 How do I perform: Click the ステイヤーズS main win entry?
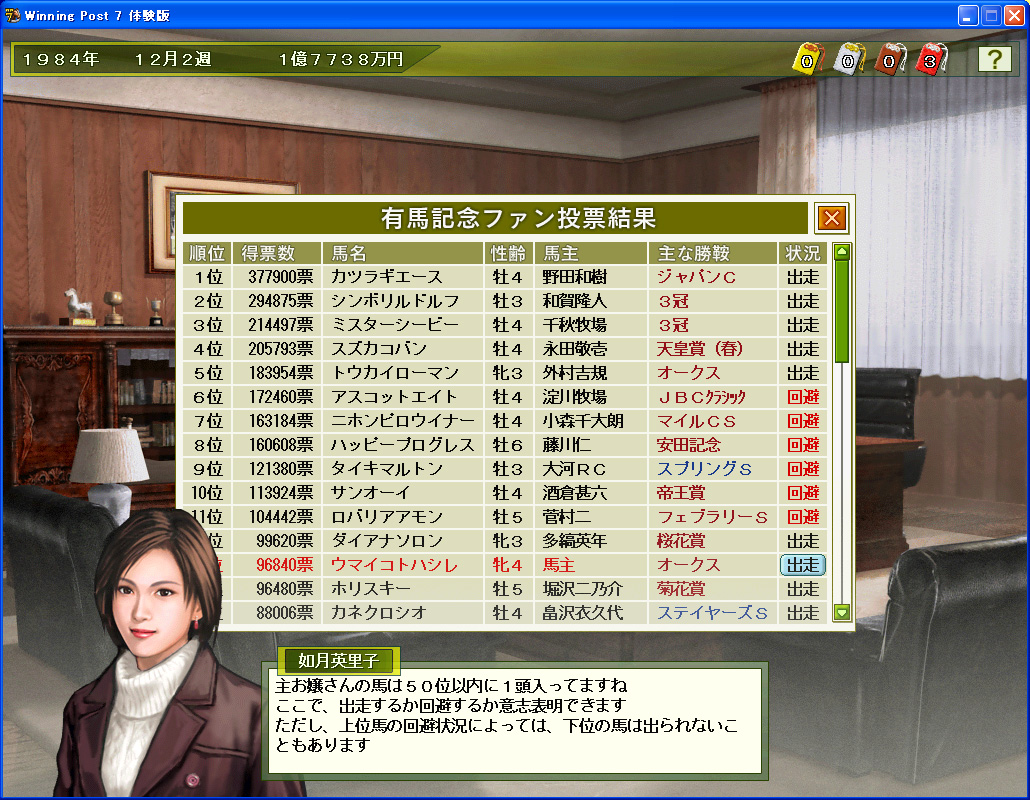[712, 613]
